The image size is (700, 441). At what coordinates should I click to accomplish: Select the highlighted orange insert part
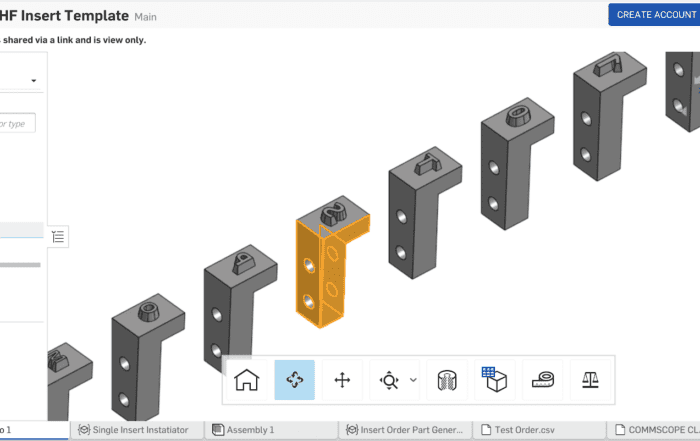pyautogui.click(x=331, y=261)
